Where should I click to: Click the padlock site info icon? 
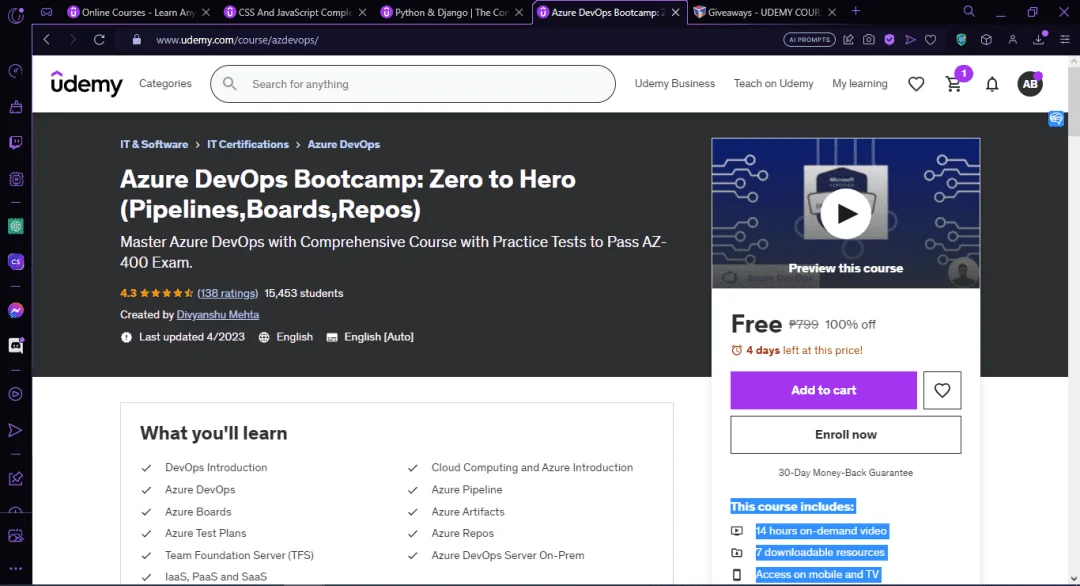[136, 40]
